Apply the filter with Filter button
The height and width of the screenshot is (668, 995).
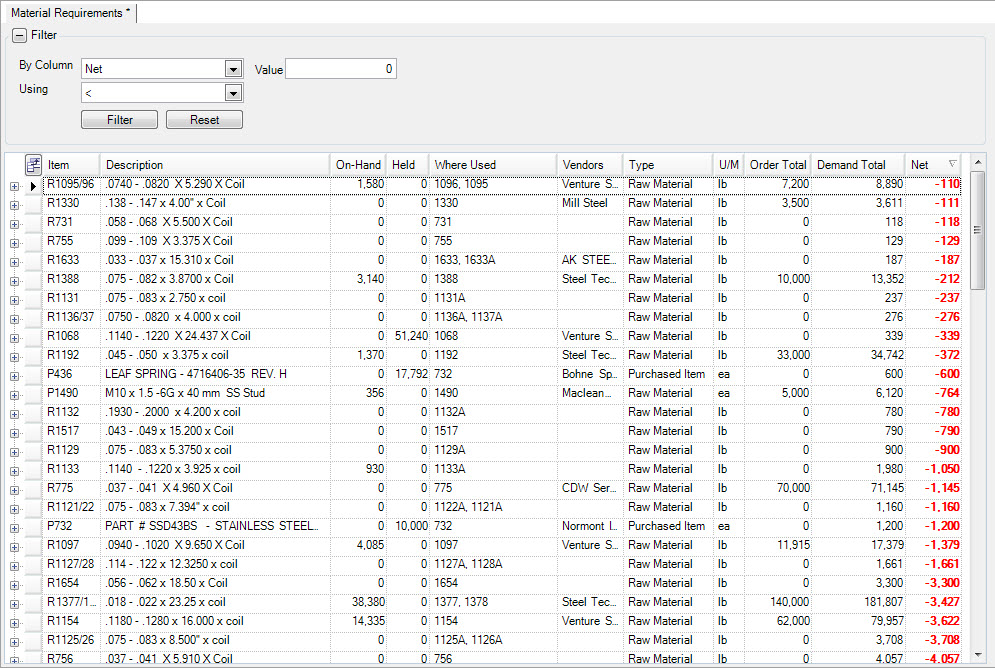point(119,120)
